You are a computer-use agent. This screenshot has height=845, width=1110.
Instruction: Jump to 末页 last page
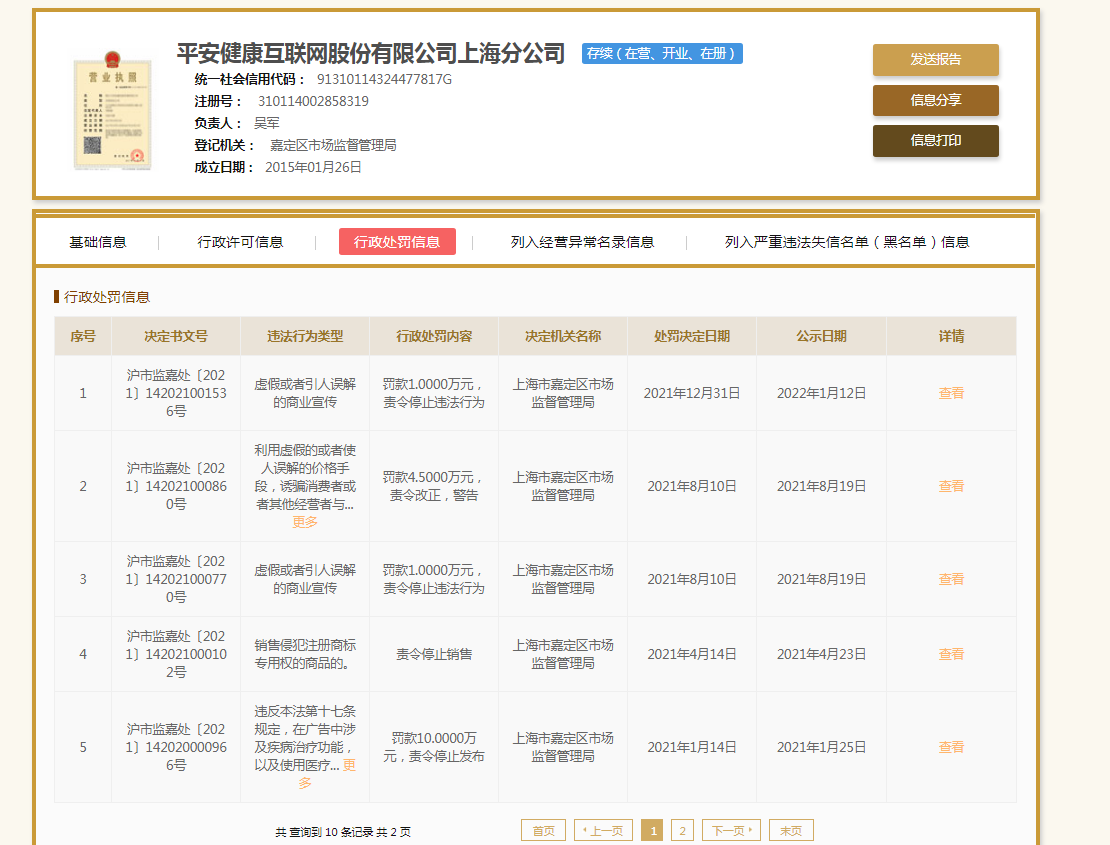(791, 831)
